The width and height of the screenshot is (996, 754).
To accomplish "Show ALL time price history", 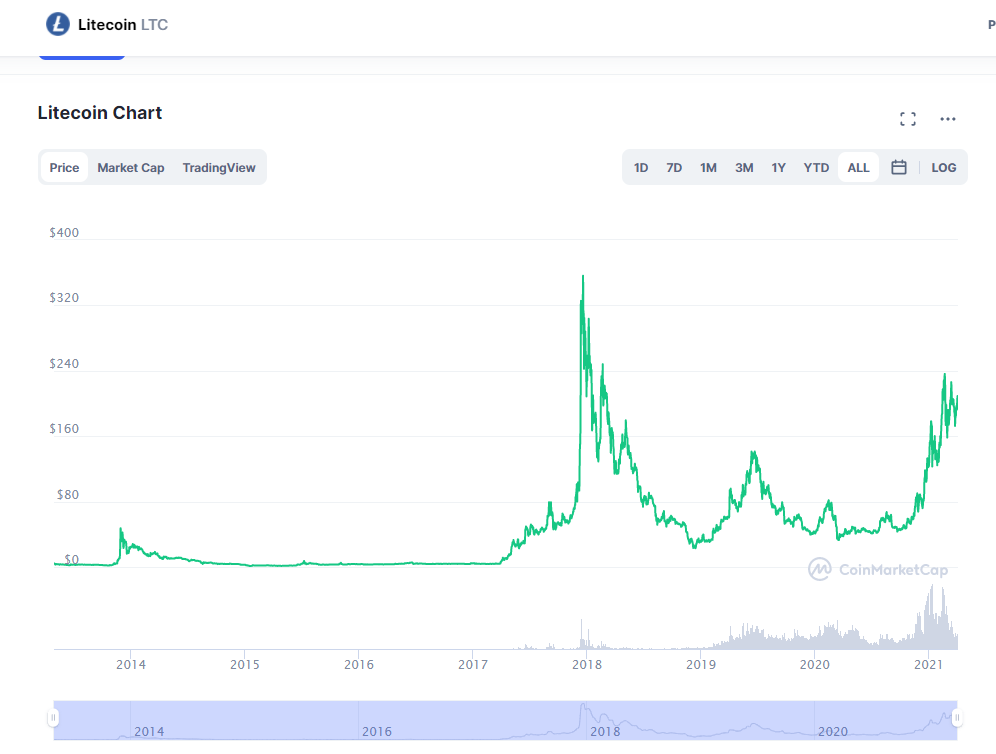I will [858, 168].
